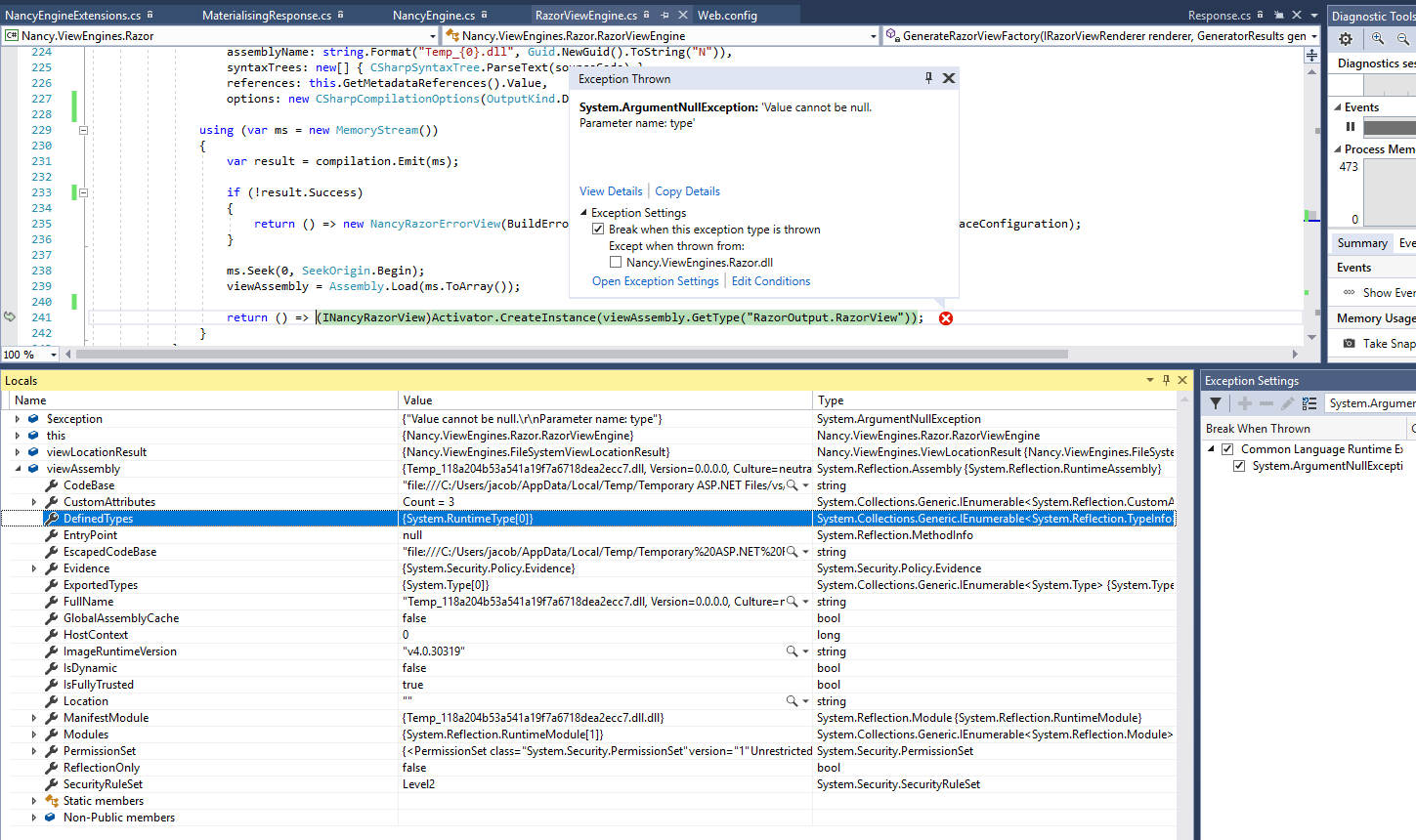1416x840 pixels.
Task: Zoom out the diagnostics timeline
Action: pos(1403,39)
